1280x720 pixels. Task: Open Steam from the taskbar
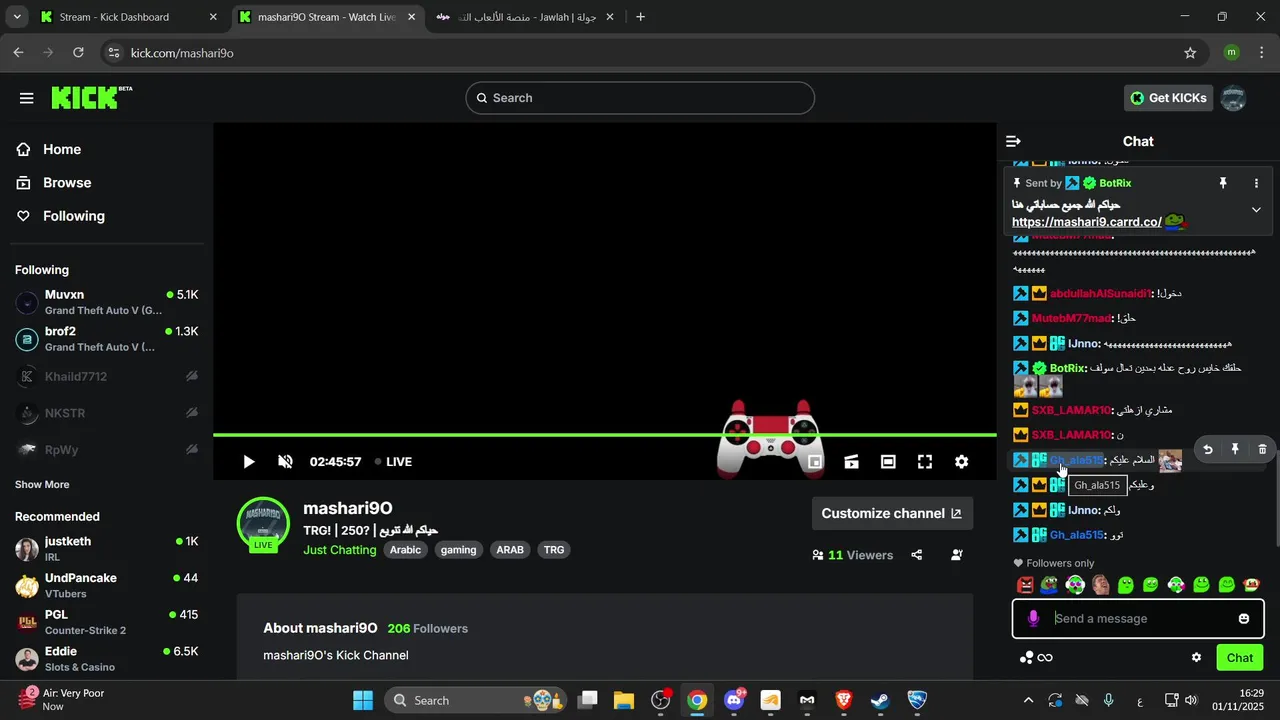coord(880,701)
